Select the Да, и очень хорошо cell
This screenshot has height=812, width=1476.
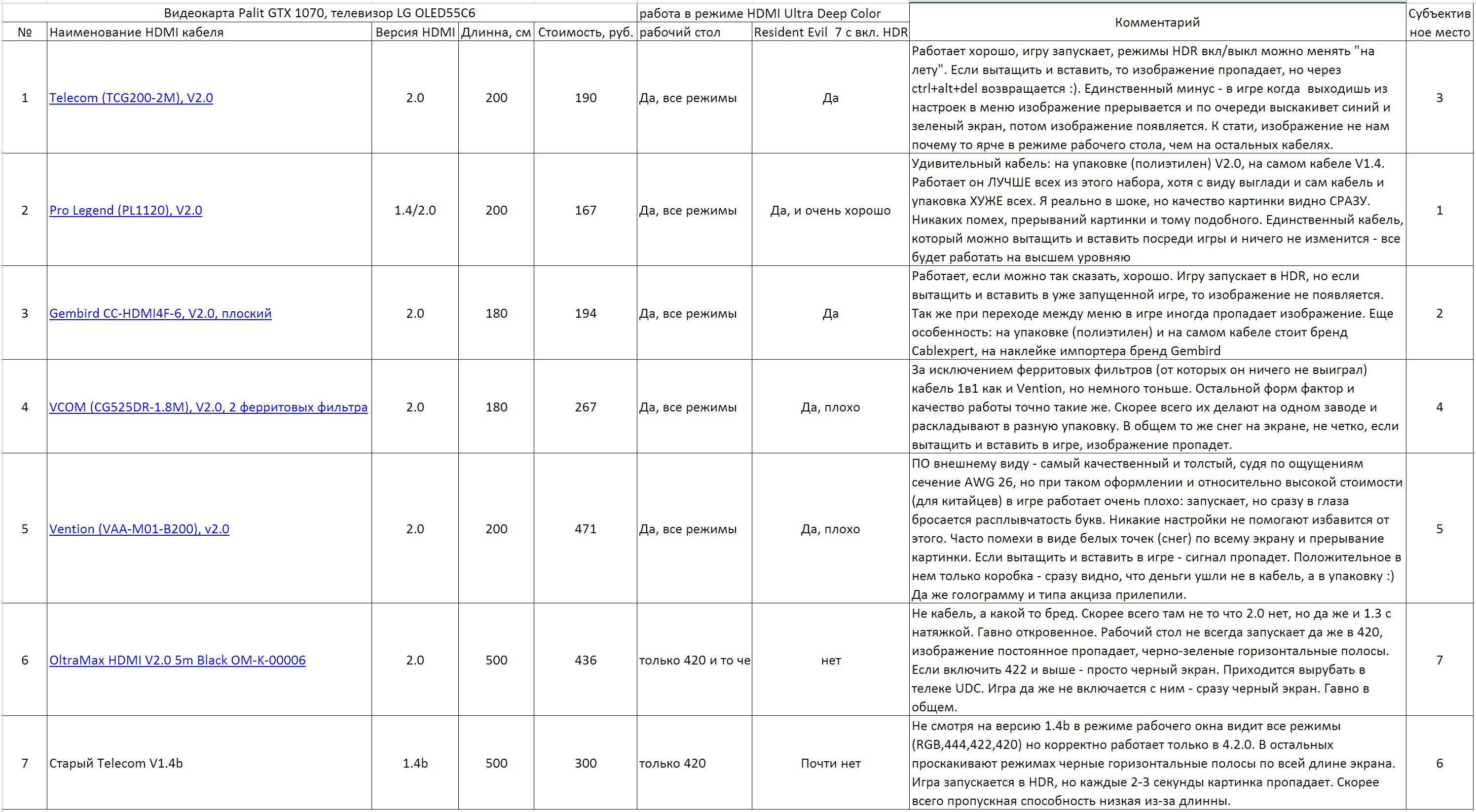(830, 210)
